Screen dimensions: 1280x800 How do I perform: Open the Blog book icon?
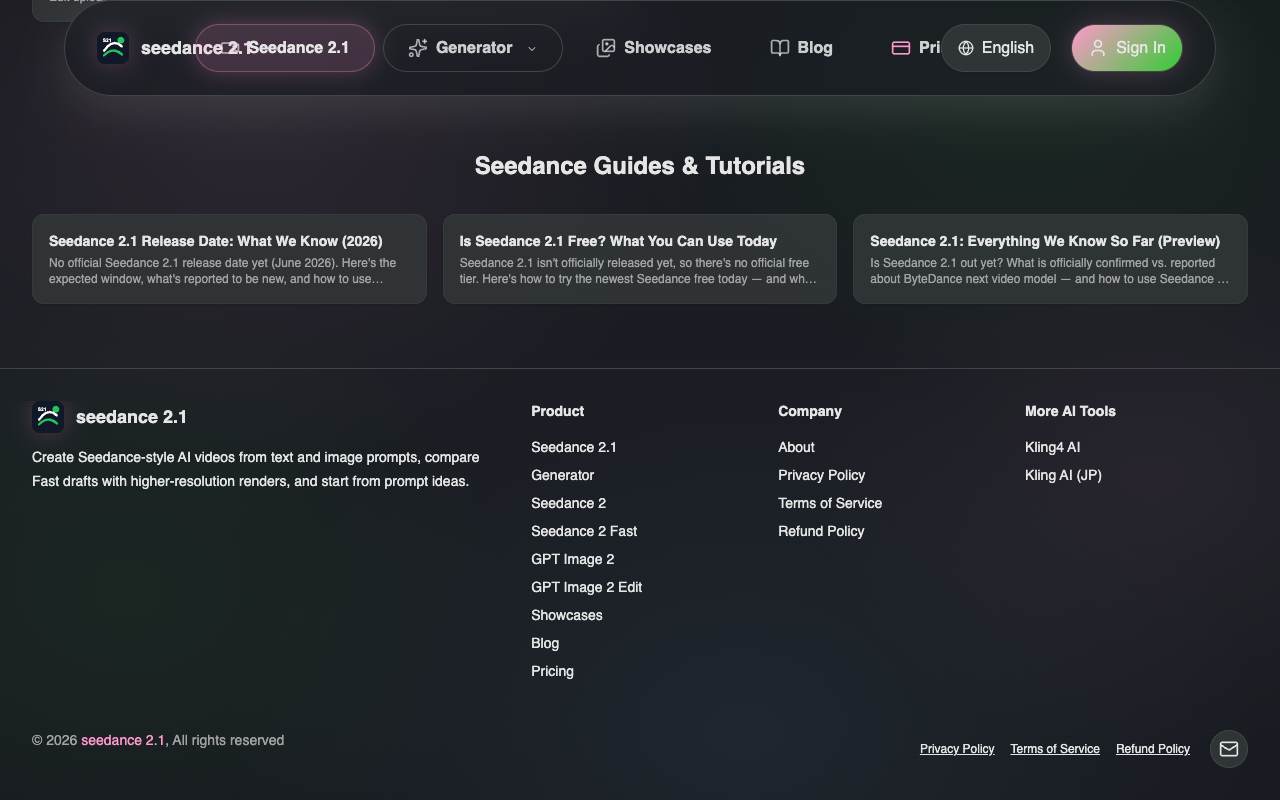coord(780,48)
